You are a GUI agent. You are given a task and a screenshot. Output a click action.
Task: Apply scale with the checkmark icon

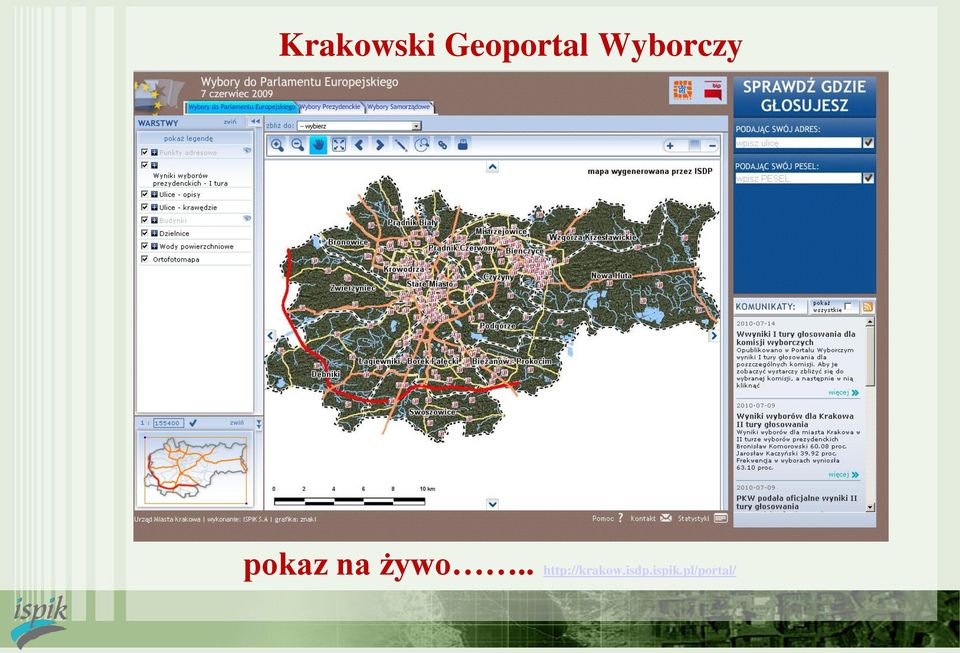pyautogui.click(x=193, y=423)
